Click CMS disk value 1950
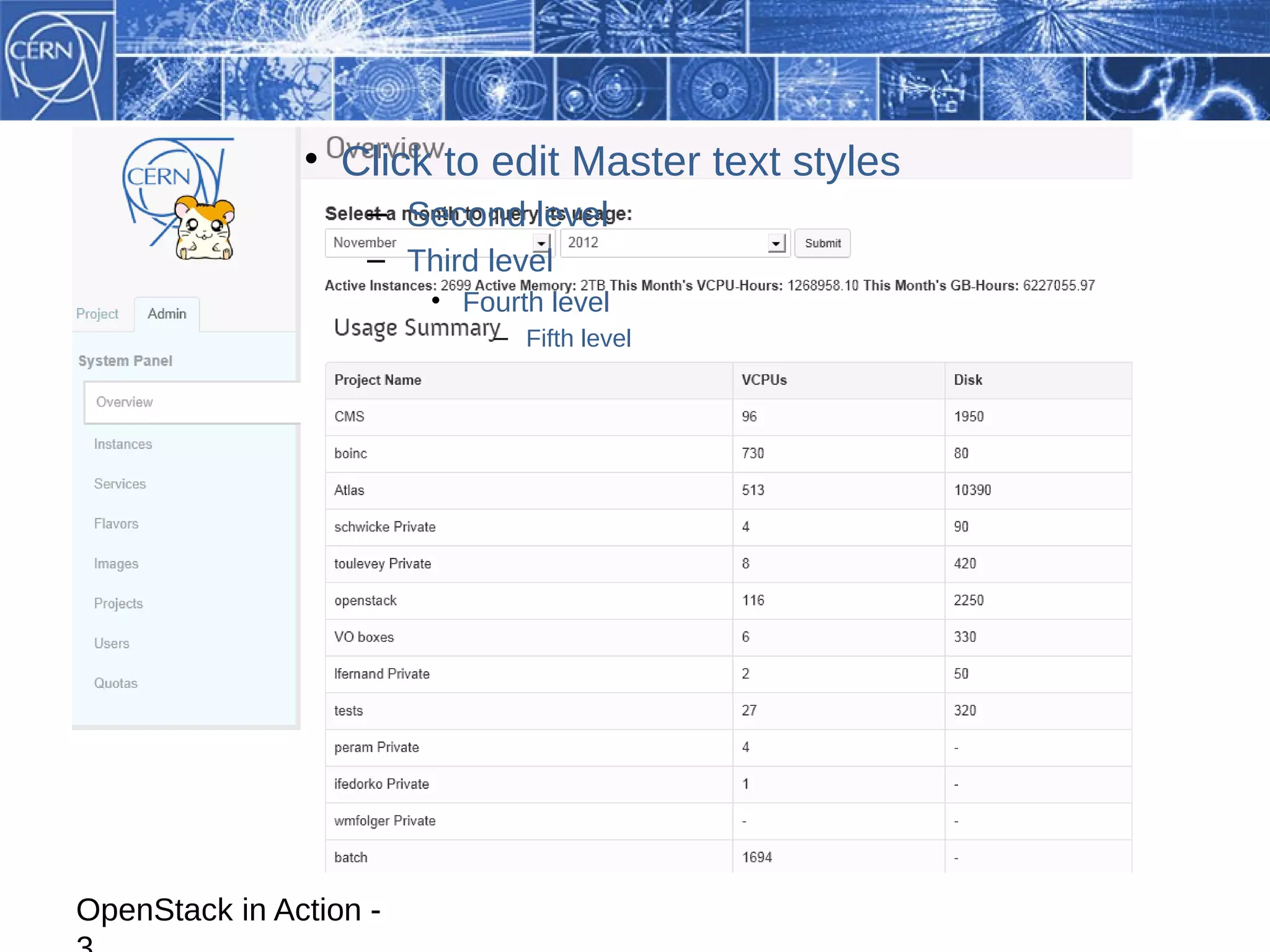 (969, 416)
